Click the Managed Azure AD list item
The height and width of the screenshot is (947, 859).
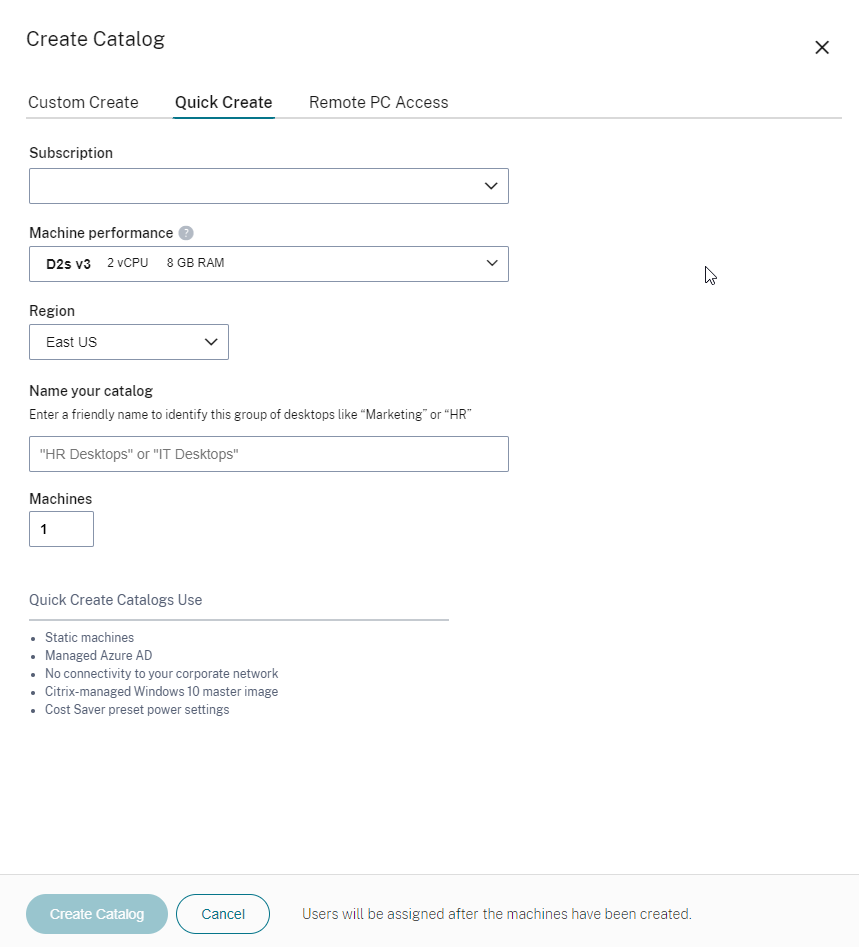(98, 655)
